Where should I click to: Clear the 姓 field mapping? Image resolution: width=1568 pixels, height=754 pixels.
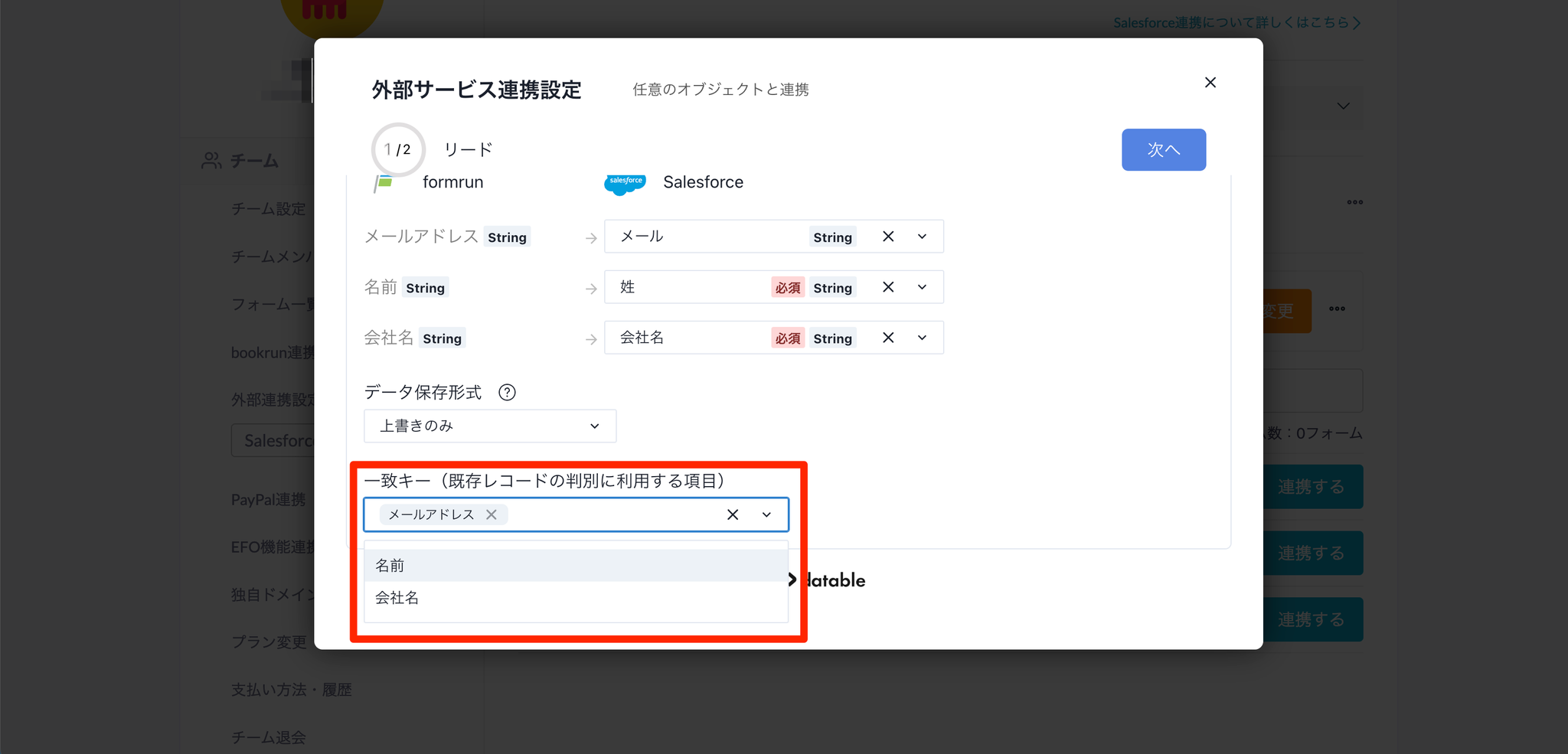pyautogui.click(x=888, y=287)
